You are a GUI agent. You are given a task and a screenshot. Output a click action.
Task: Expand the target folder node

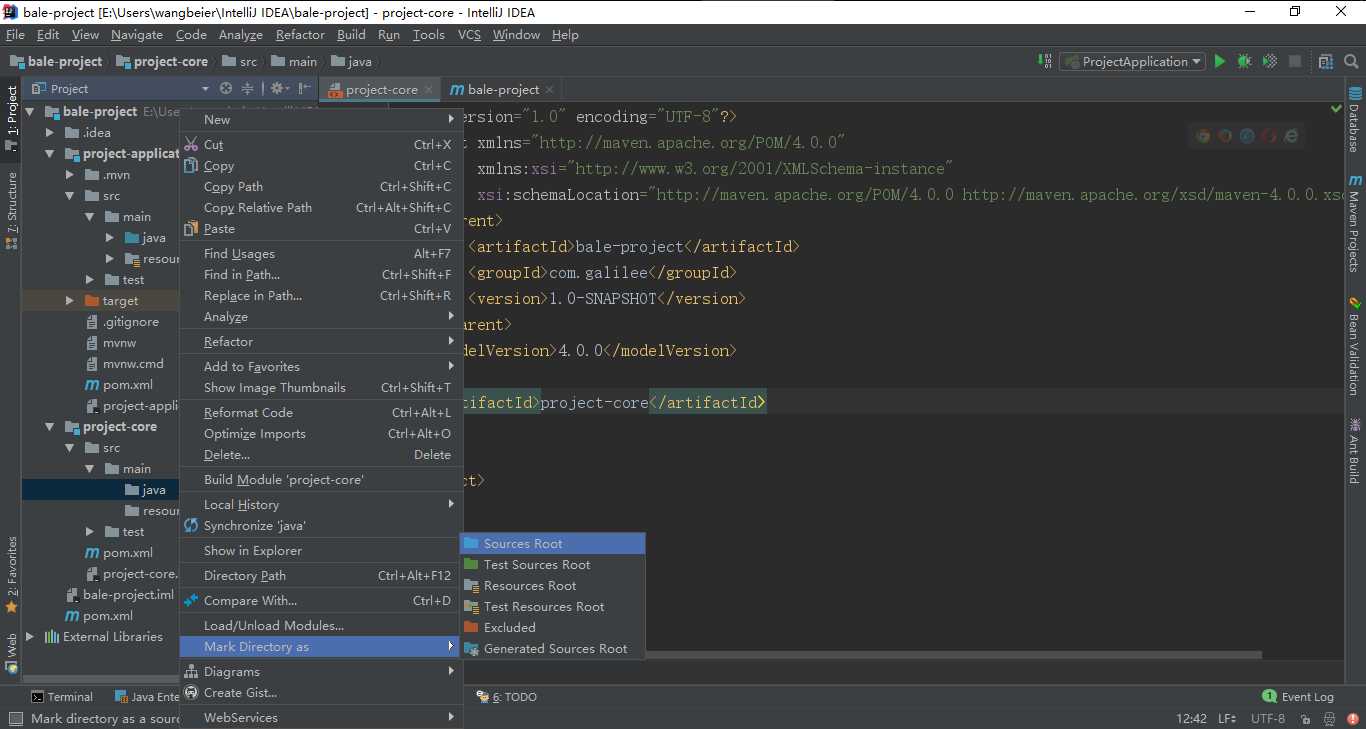[70, 300]
